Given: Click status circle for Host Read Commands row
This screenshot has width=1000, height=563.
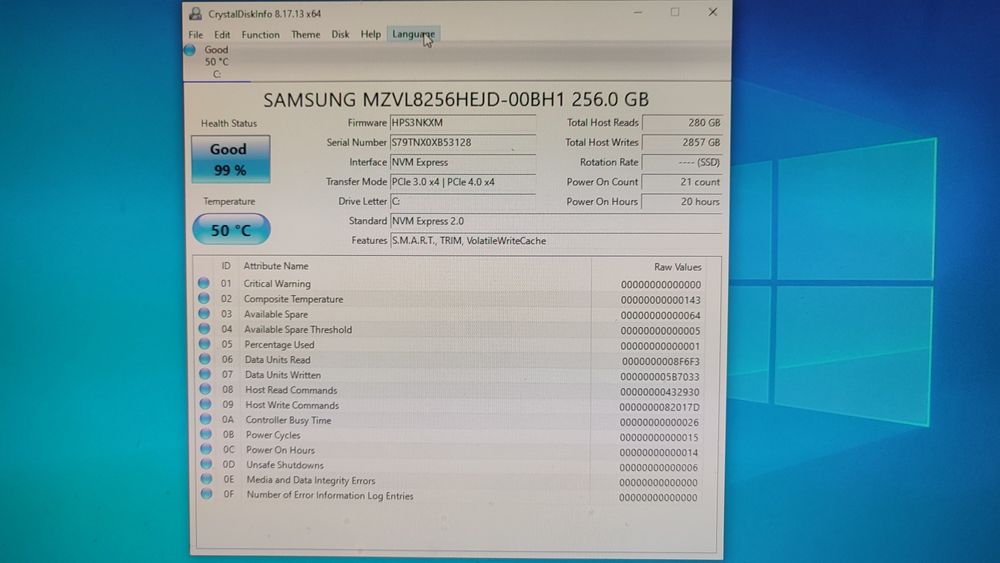Looking at the screenshot, I should coord(205,389).
